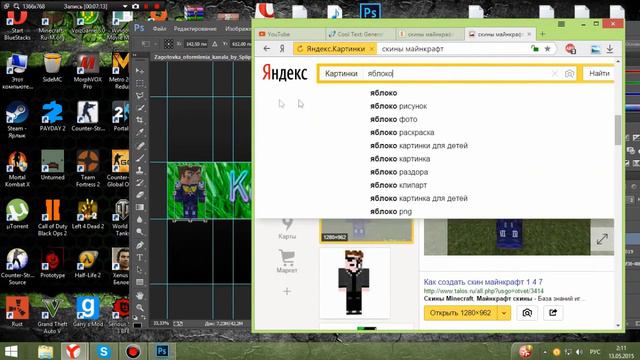The width and height of the screenshot is (640, 360).
Task: Clear the search query with X
Action: (554, 73)
